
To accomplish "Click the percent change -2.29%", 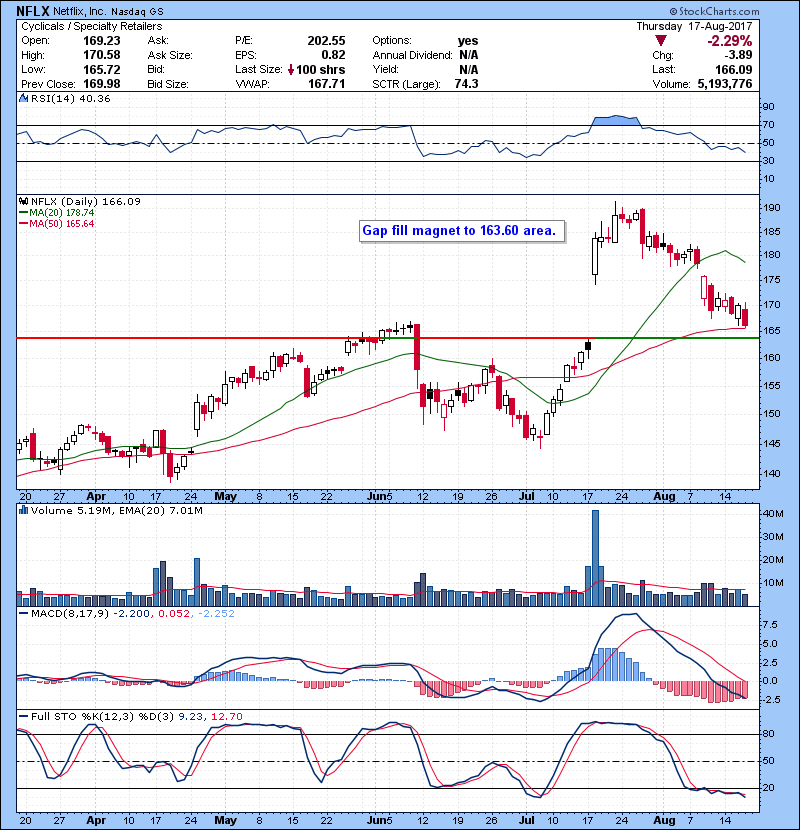I will (x=730, y=41).
